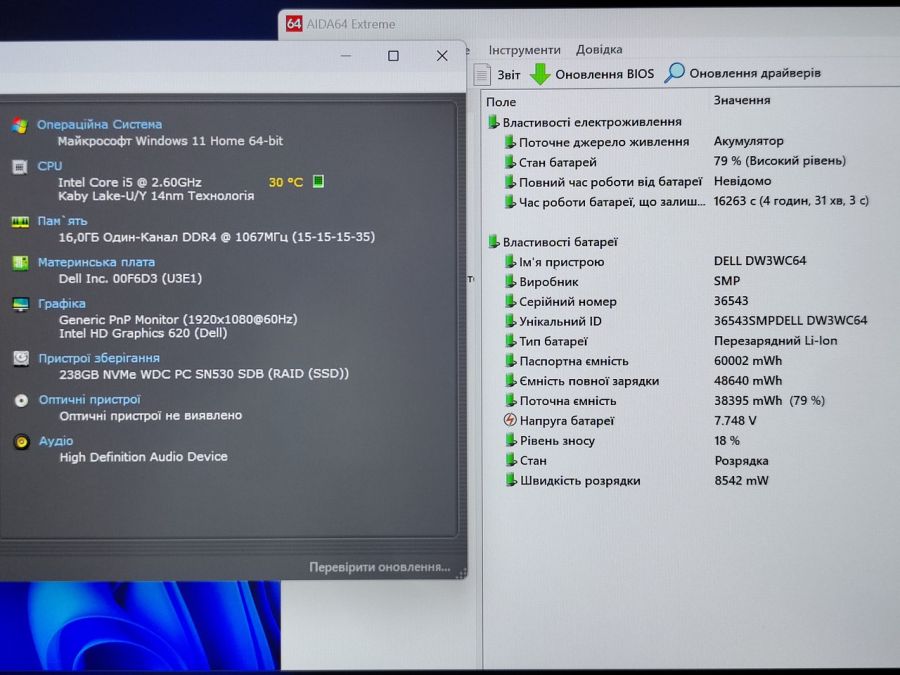Open the Аудіо section link
Screen dimensions: 900x675
pyautogui.click(x=56, y=441)
